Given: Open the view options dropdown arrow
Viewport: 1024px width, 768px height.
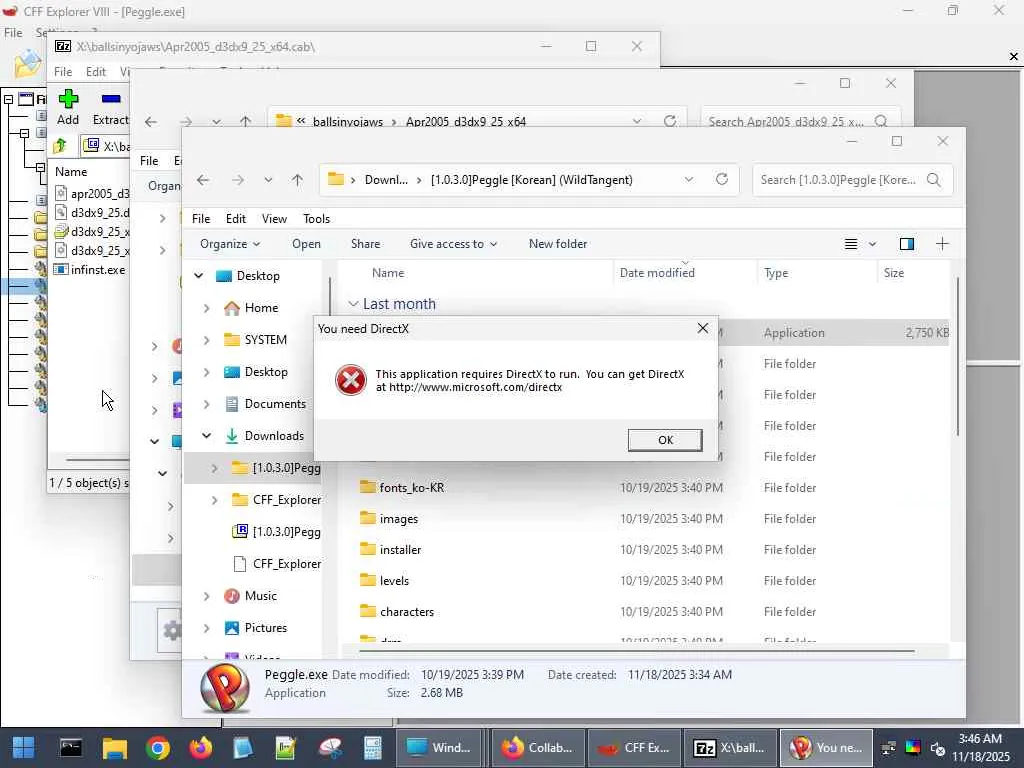Looking at the screenshot, I should pyautogui.click(x=872, y=244).
